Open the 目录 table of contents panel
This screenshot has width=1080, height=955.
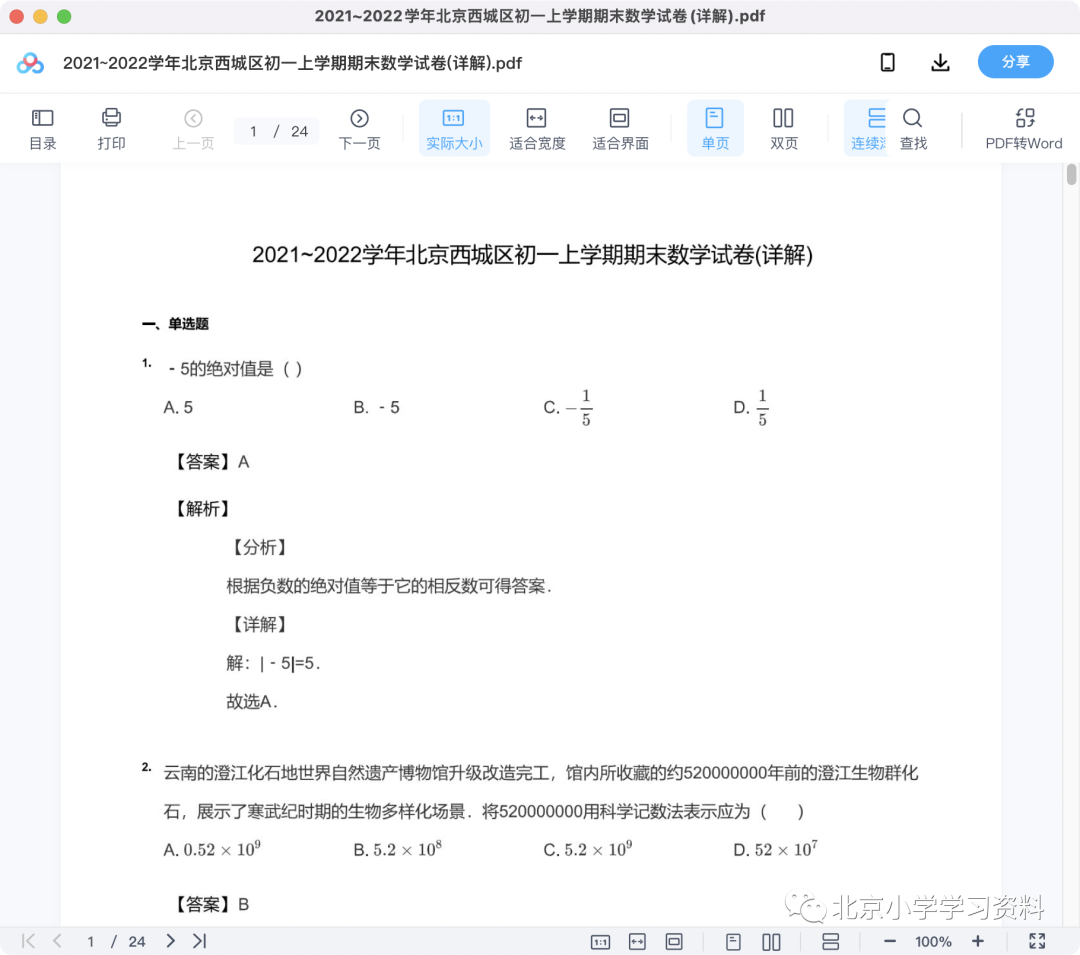43,129
